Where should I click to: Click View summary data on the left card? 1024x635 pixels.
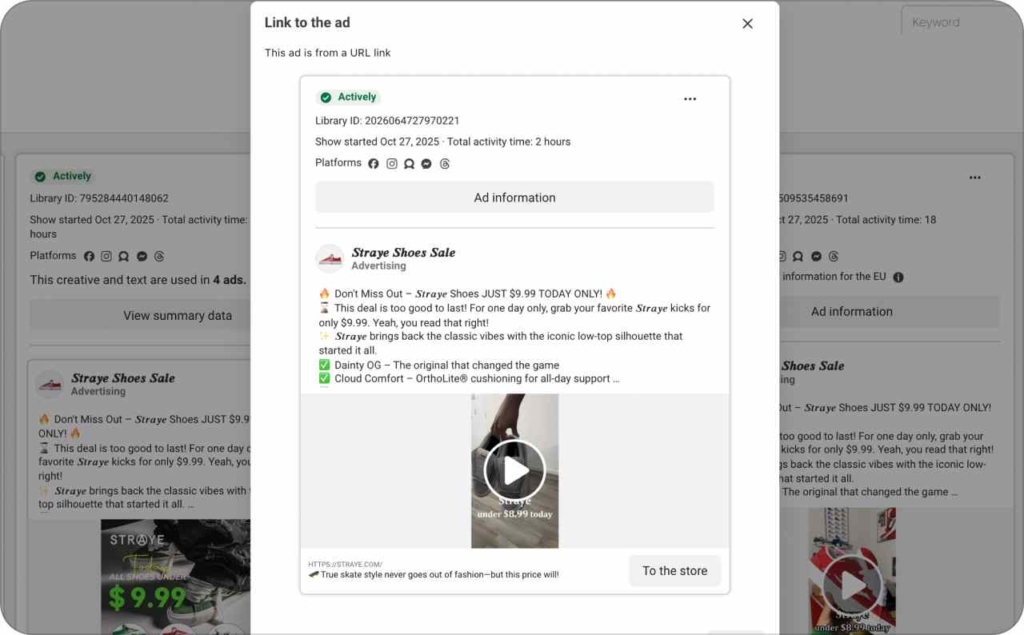coord(177,315)
